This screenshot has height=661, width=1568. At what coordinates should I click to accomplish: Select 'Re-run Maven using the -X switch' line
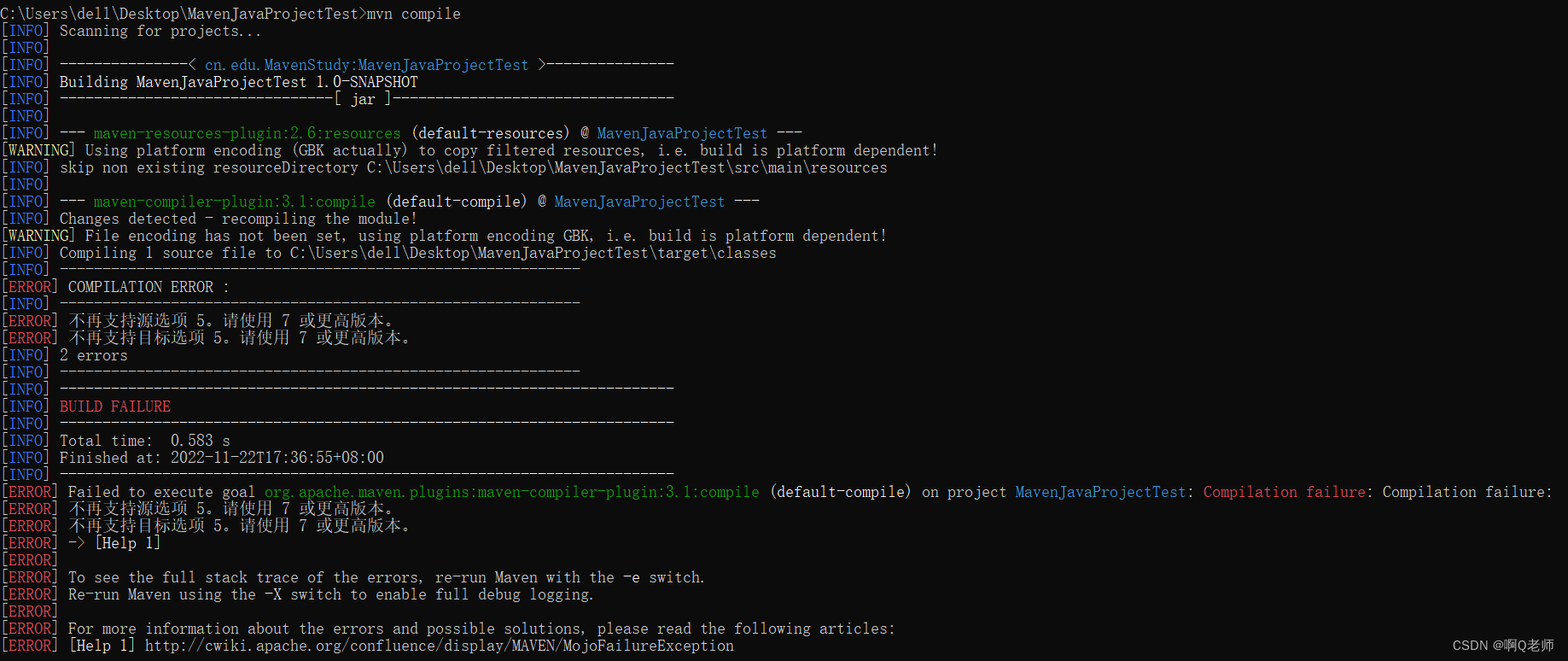[x=331, y=594]
